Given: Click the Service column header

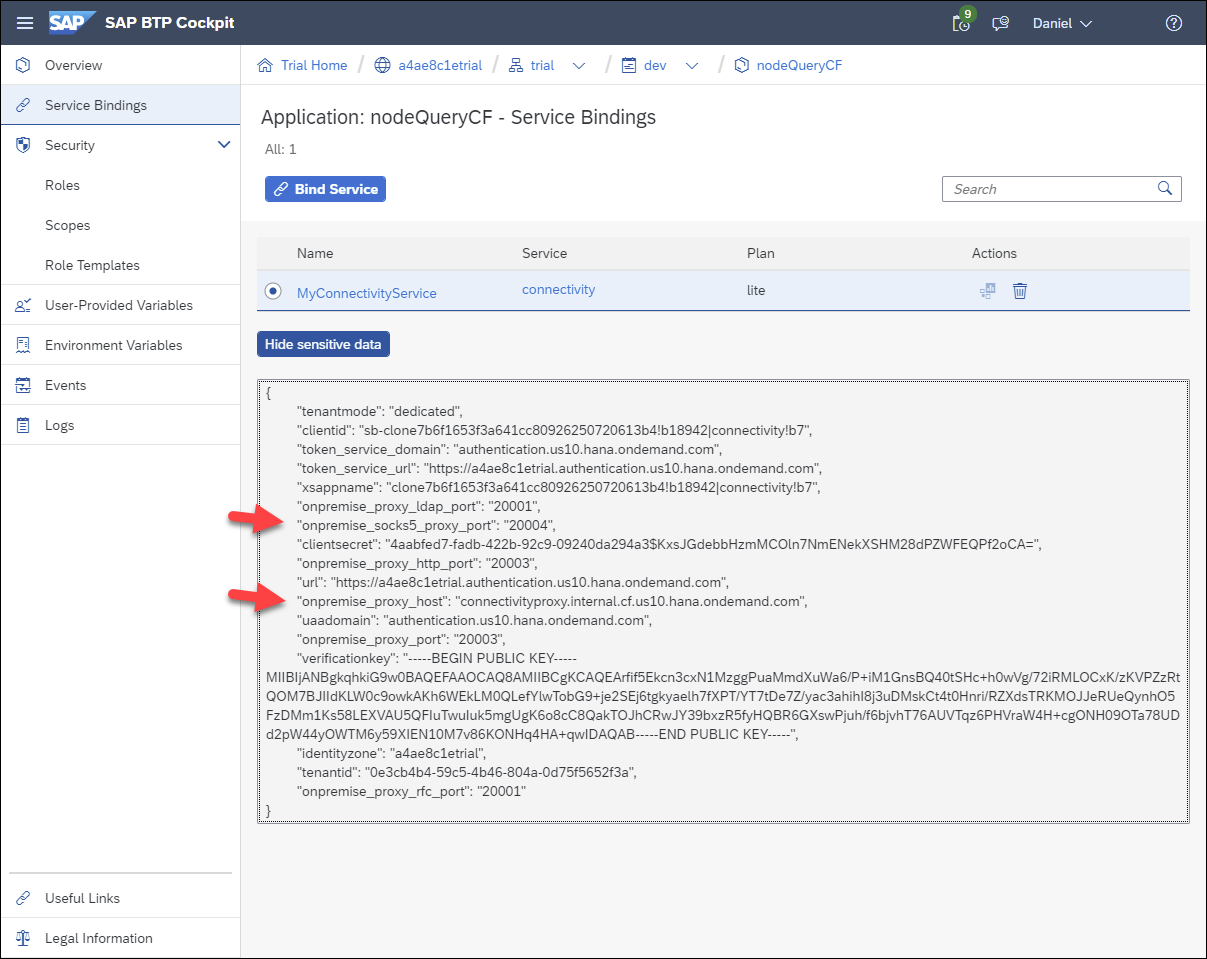Looking at the screenshot, I should pyautogui.click(x=544, y=253).
